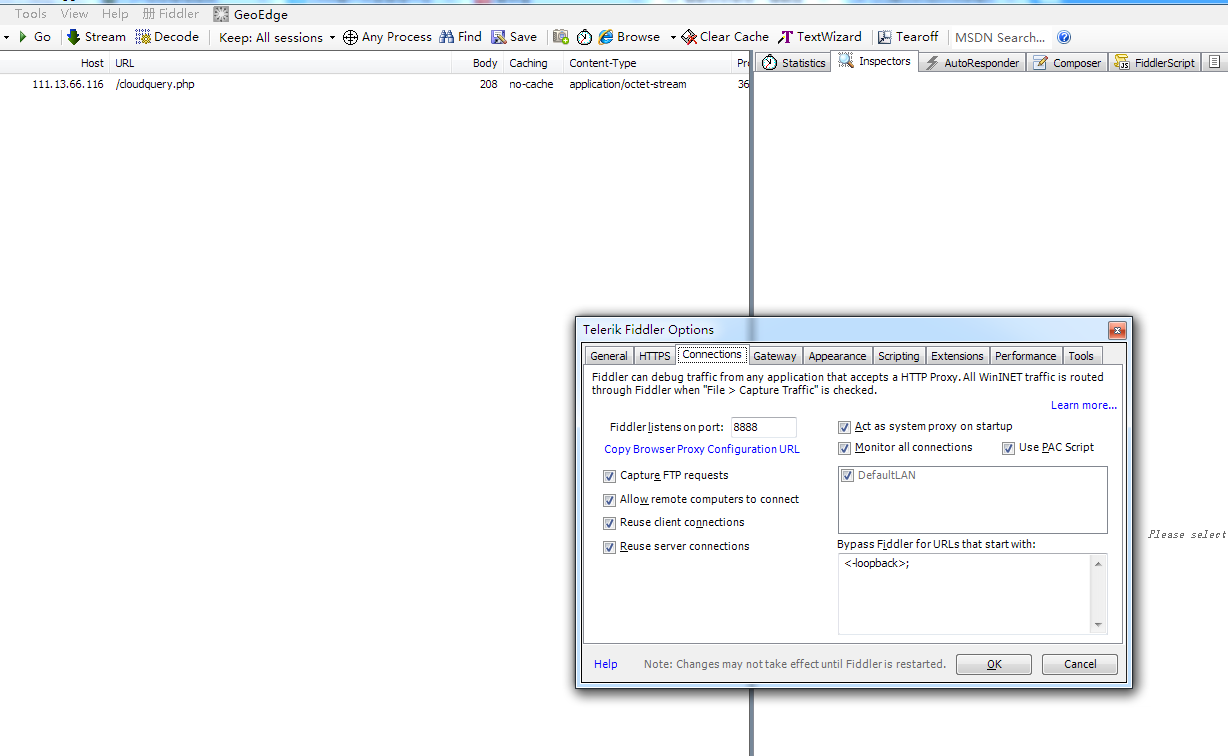This screenshot has height=756, width=1228.
Task: Open the Appearance options tab
Action: point(837,356)
